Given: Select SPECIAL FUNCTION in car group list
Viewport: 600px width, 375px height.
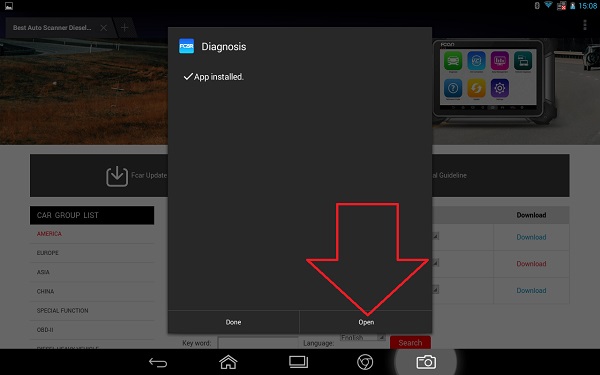Looking at the screenshot, I should [x=62, y=311].
